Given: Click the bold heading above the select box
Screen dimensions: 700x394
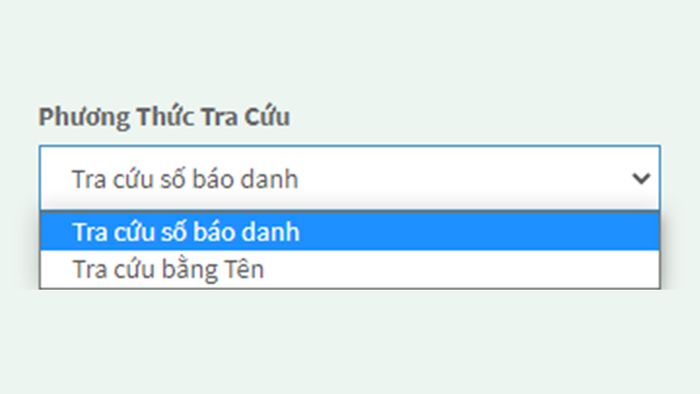Looking at the screenshot, I should (x=164, y=117).
